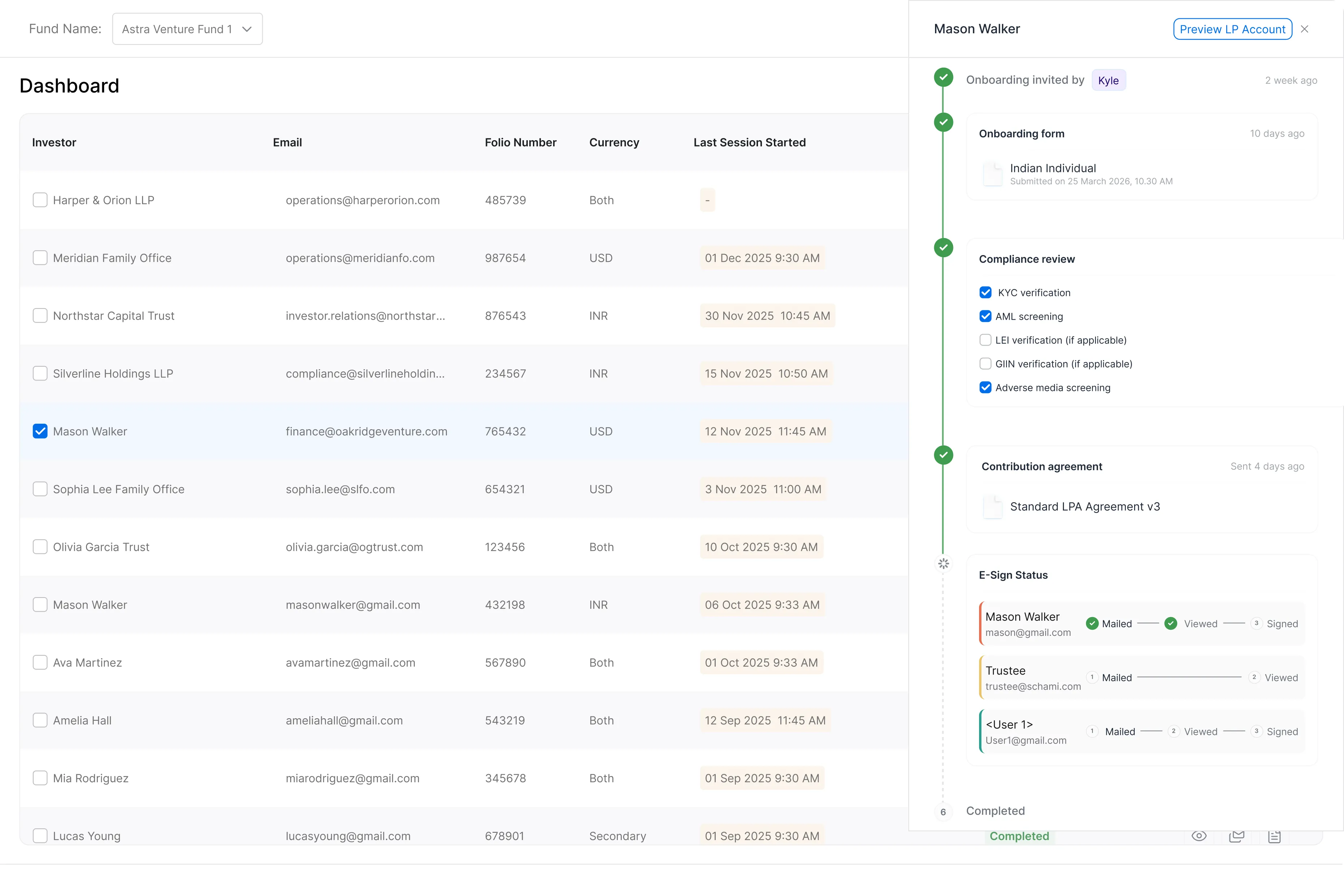1344x896 pixels.
Task: Close the Mason Walker side panel
Action: pyautogui.click(x=1305, y=29)
